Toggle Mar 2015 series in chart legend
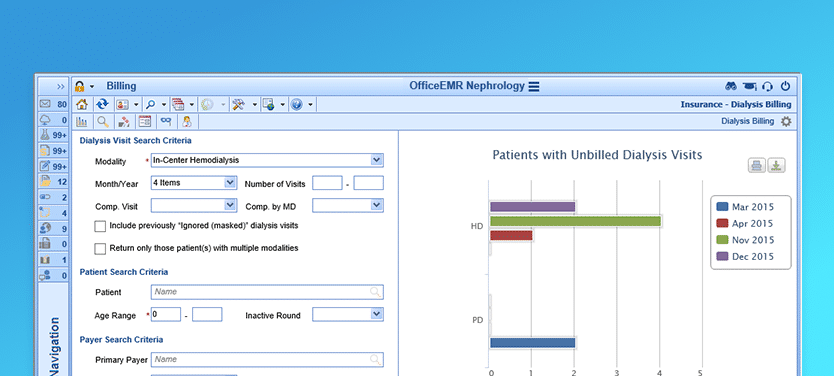834x376 pixels. coord(745,207)
